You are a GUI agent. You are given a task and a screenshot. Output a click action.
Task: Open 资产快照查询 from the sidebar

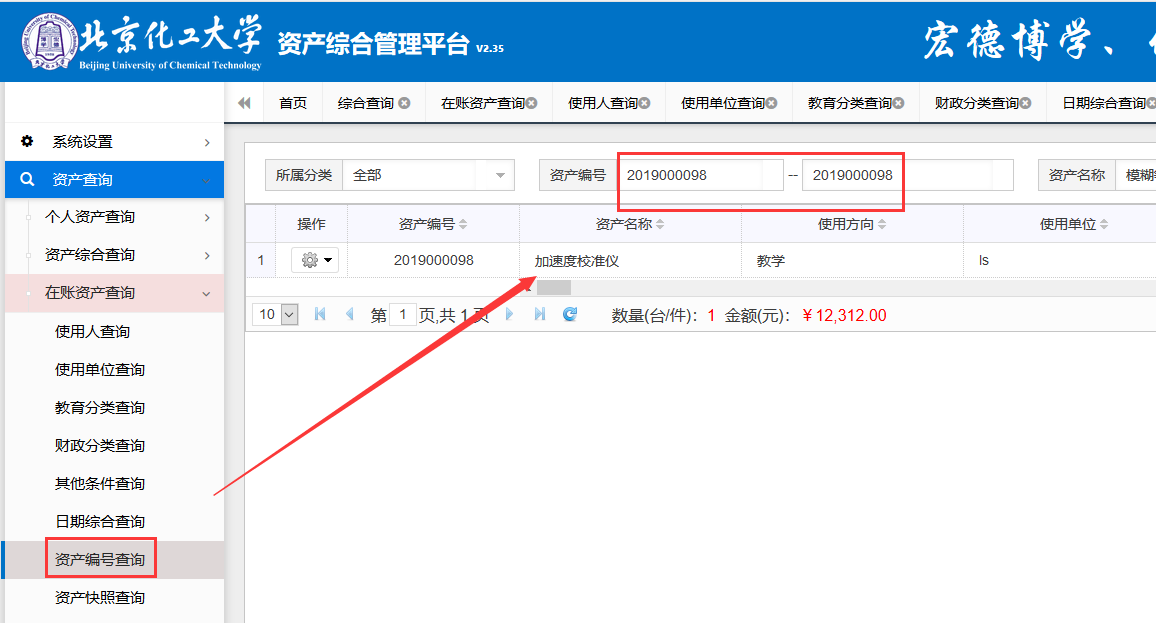(x=100, y=598)
